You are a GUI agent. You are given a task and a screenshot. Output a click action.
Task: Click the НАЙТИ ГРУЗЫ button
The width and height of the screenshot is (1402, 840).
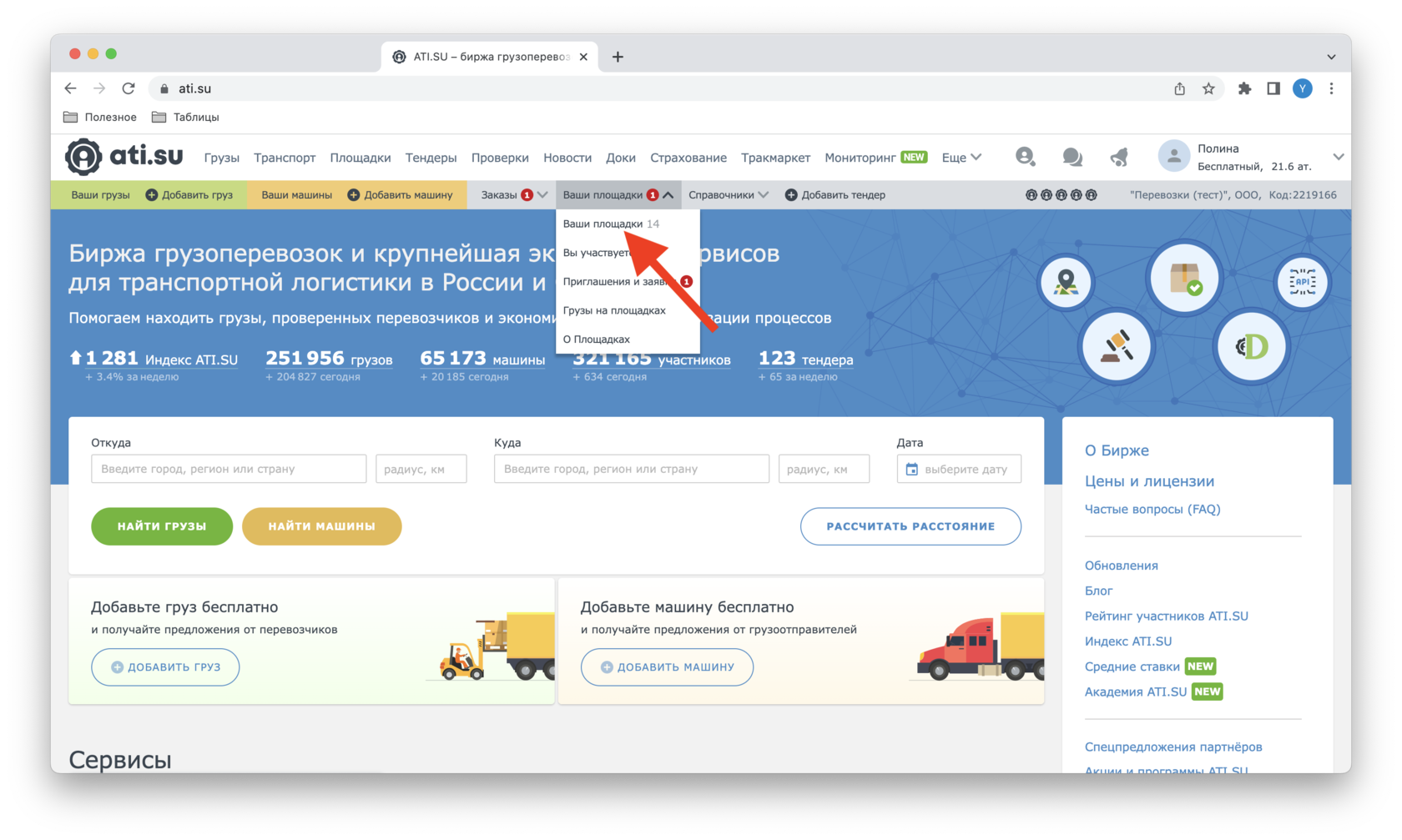(162, 526)
